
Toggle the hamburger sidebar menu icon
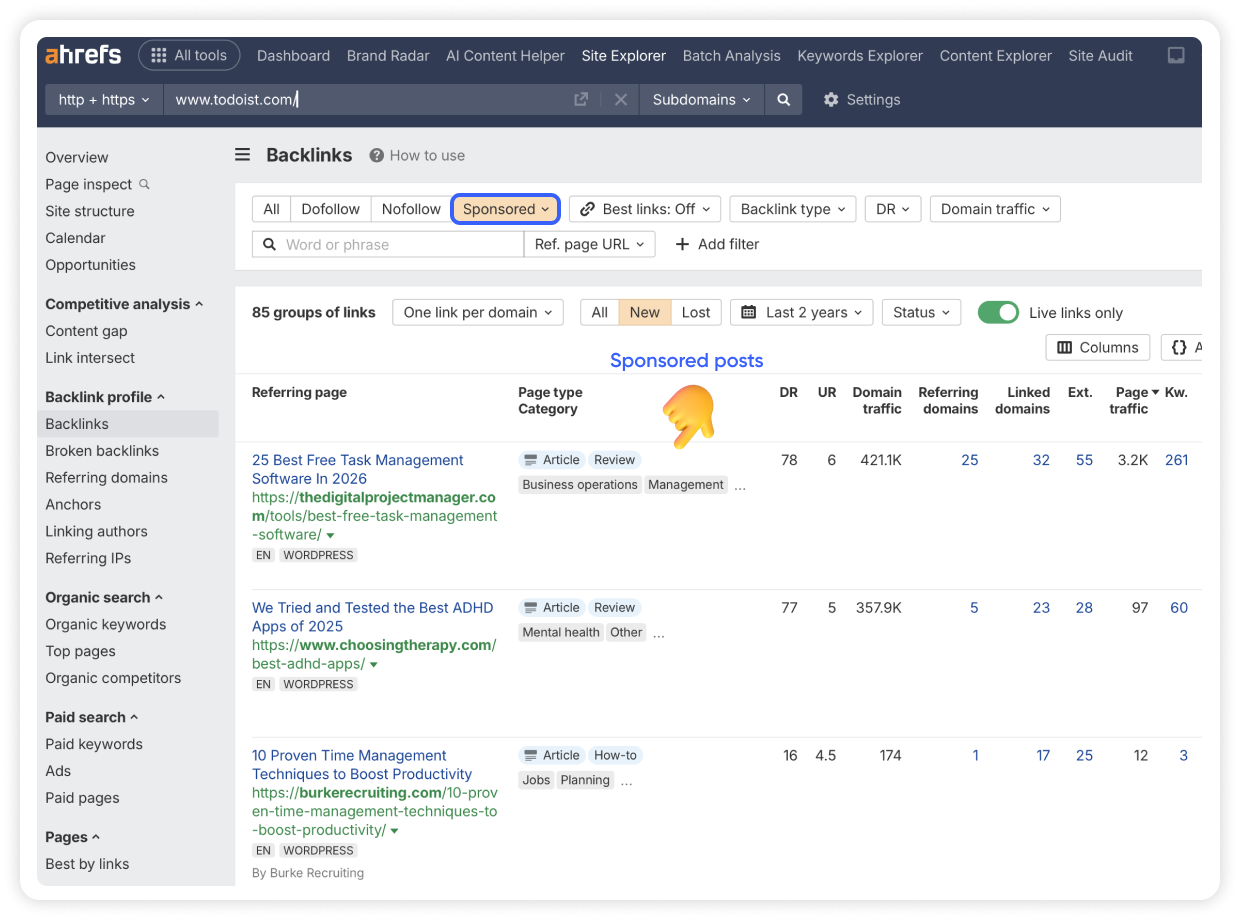tap(243, 155)
